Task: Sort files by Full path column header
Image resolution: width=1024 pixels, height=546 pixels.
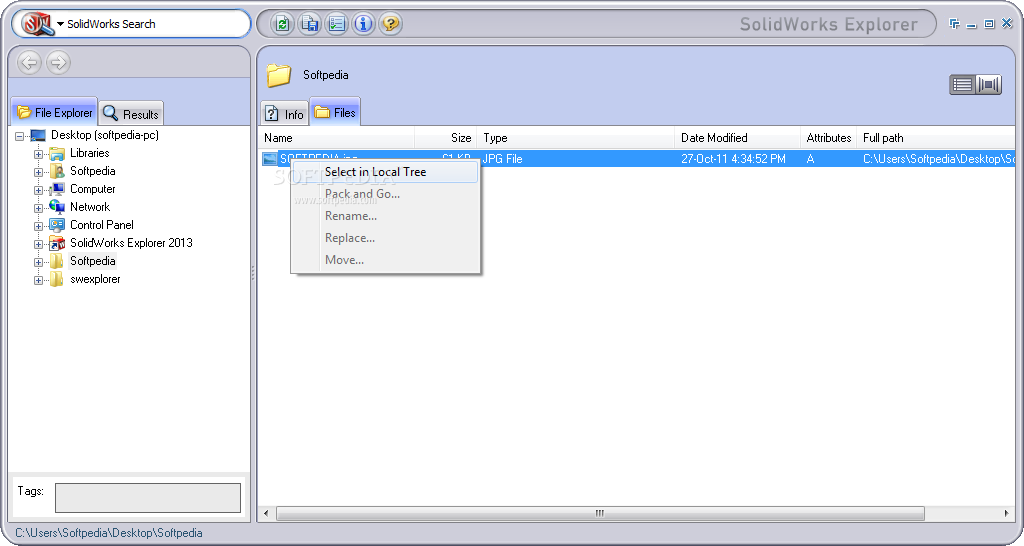Action: click(936, 138)
